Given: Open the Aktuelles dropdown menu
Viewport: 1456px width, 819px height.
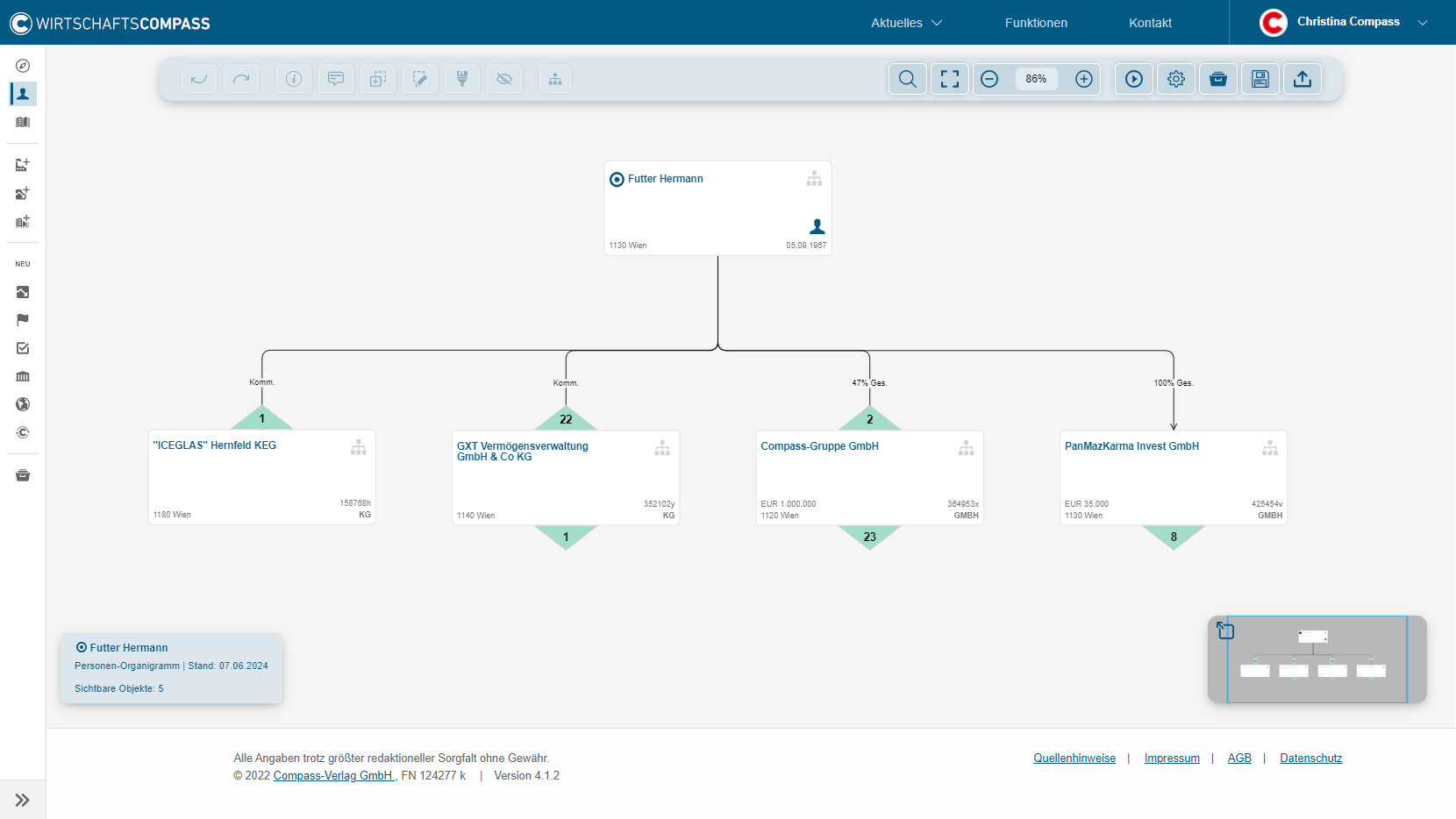Looking at the screenshot, I should (x=906, y=23).
